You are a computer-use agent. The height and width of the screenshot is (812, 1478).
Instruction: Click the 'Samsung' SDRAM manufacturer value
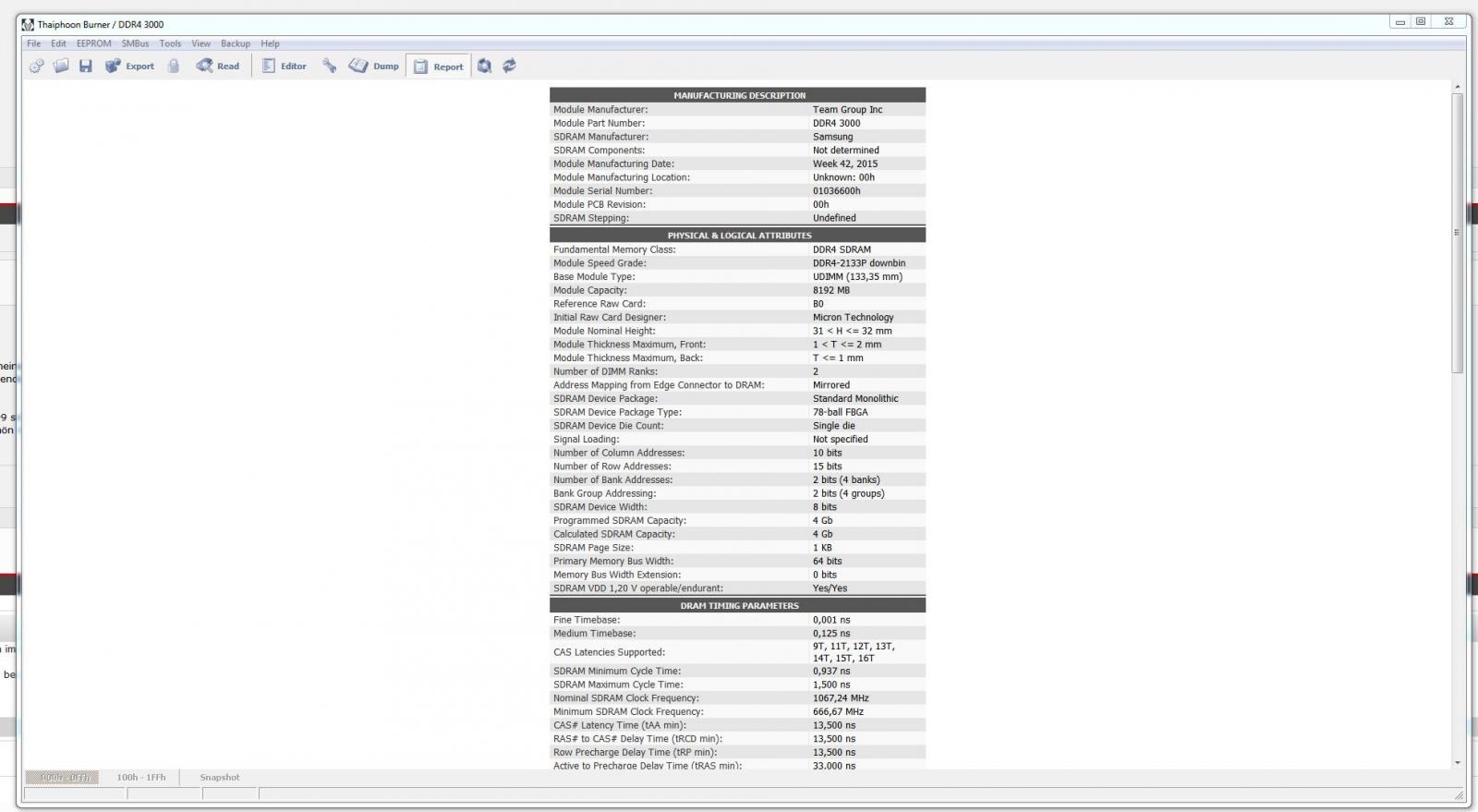tap(832, 137)
